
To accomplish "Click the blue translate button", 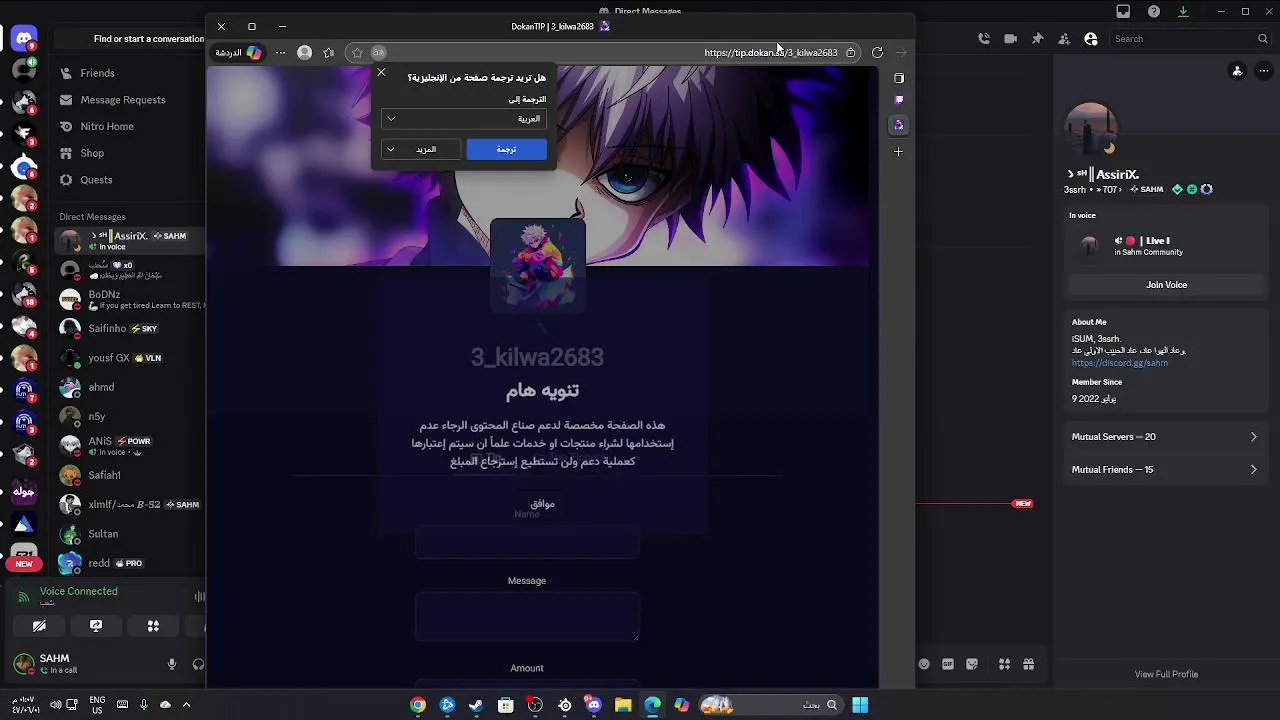I will [506, 149].
